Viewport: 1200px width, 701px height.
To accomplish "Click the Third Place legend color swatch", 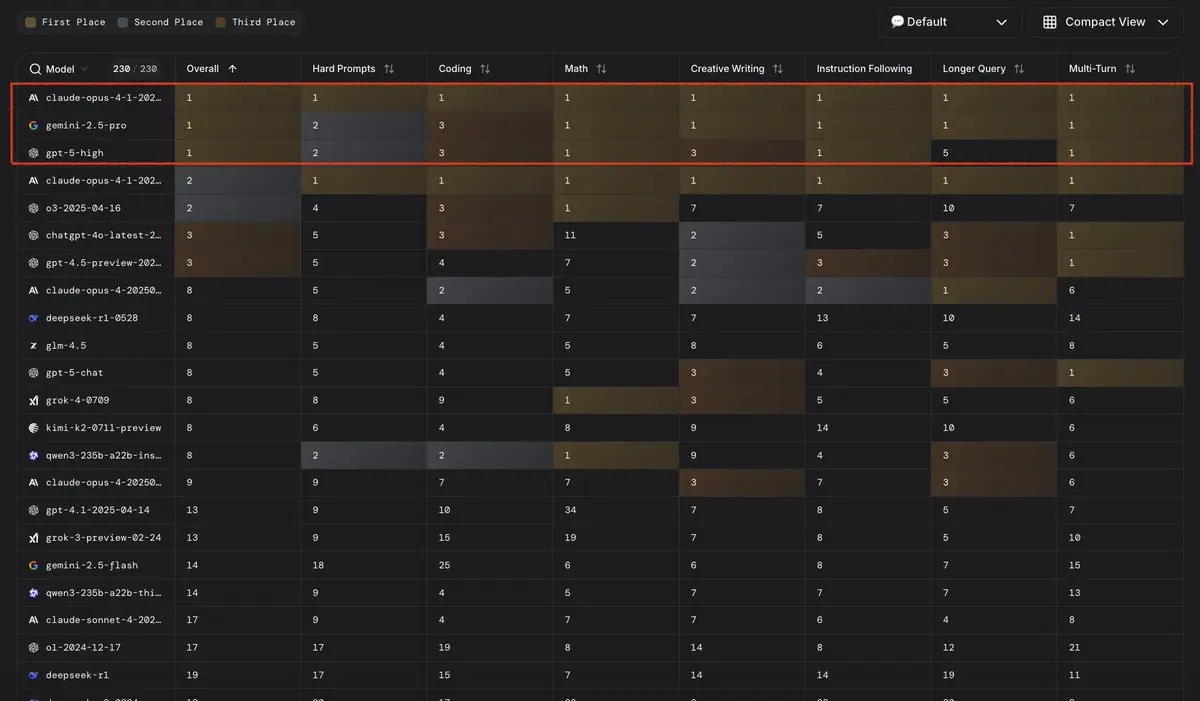I will pos(221,22).
